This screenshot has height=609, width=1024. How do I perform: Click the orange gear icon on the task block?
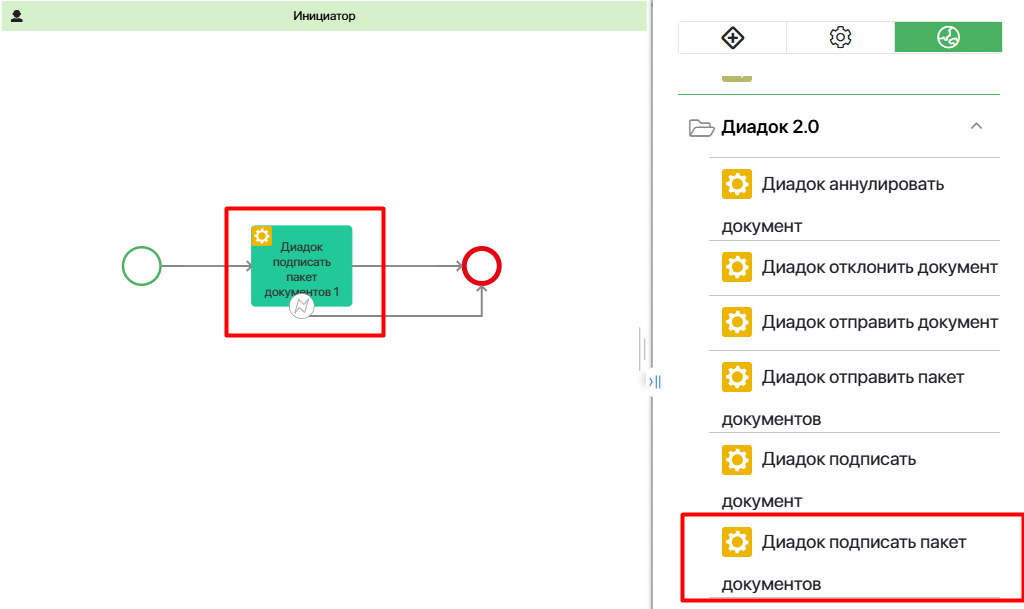(x=262, y=236)
